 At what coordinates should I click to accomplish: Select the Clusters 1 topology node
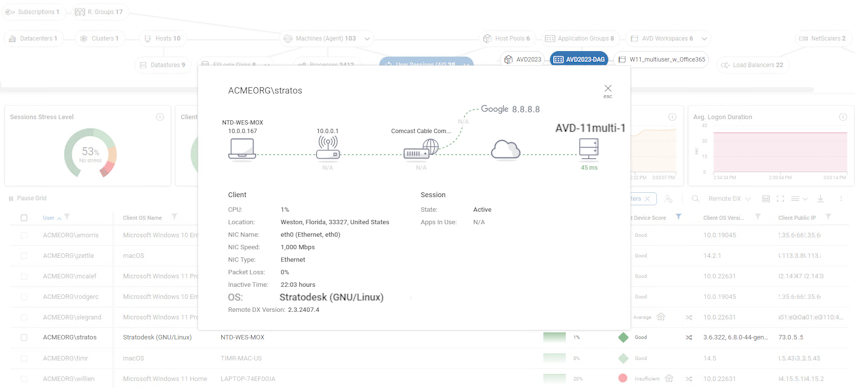point(100,39)
